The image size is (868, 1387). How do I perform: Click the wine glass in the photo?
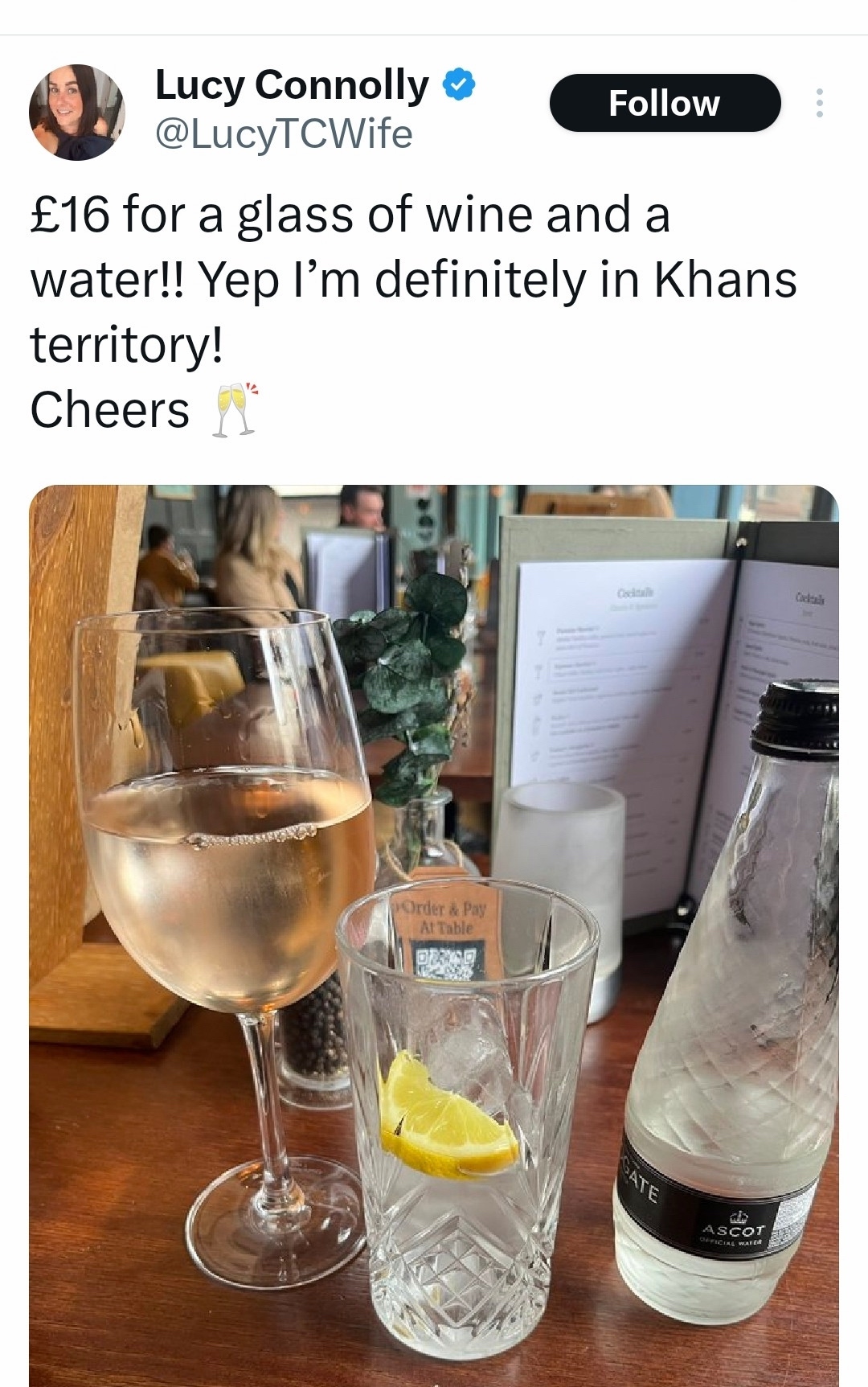229,844
